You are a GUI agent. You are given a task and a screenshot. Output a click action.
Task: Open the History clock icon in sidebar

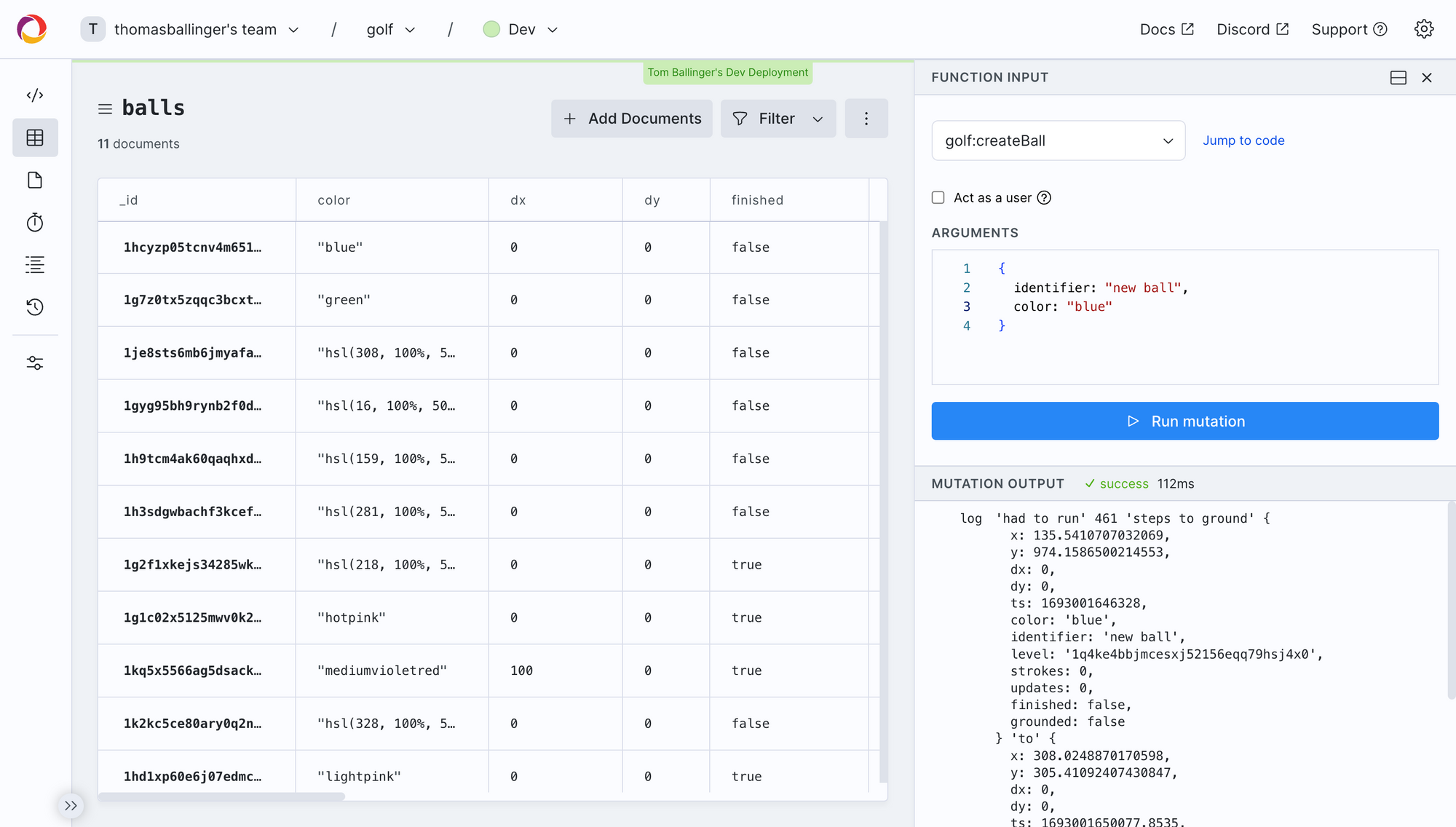tap(35, 306)
